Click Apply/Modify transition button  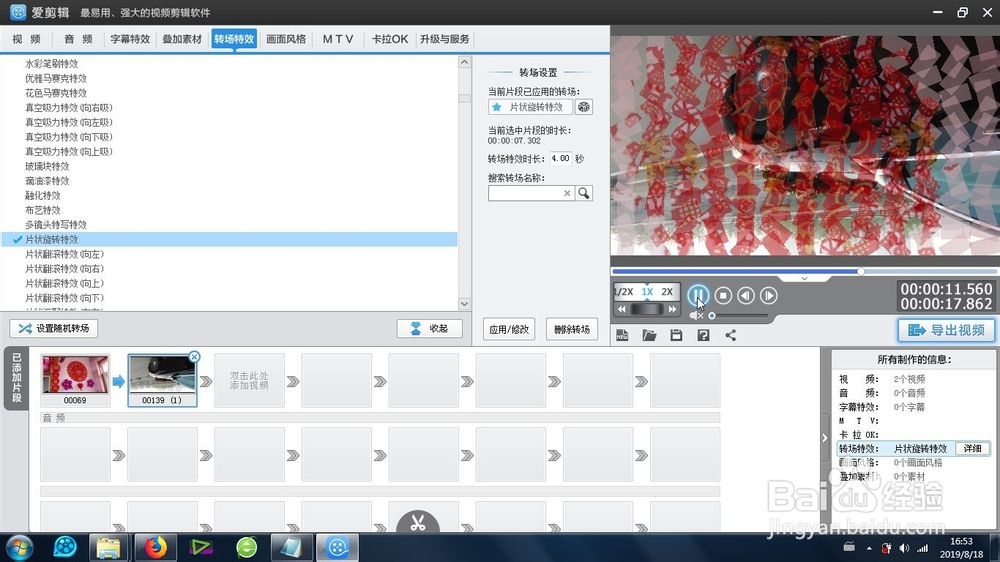pos(509,329)
